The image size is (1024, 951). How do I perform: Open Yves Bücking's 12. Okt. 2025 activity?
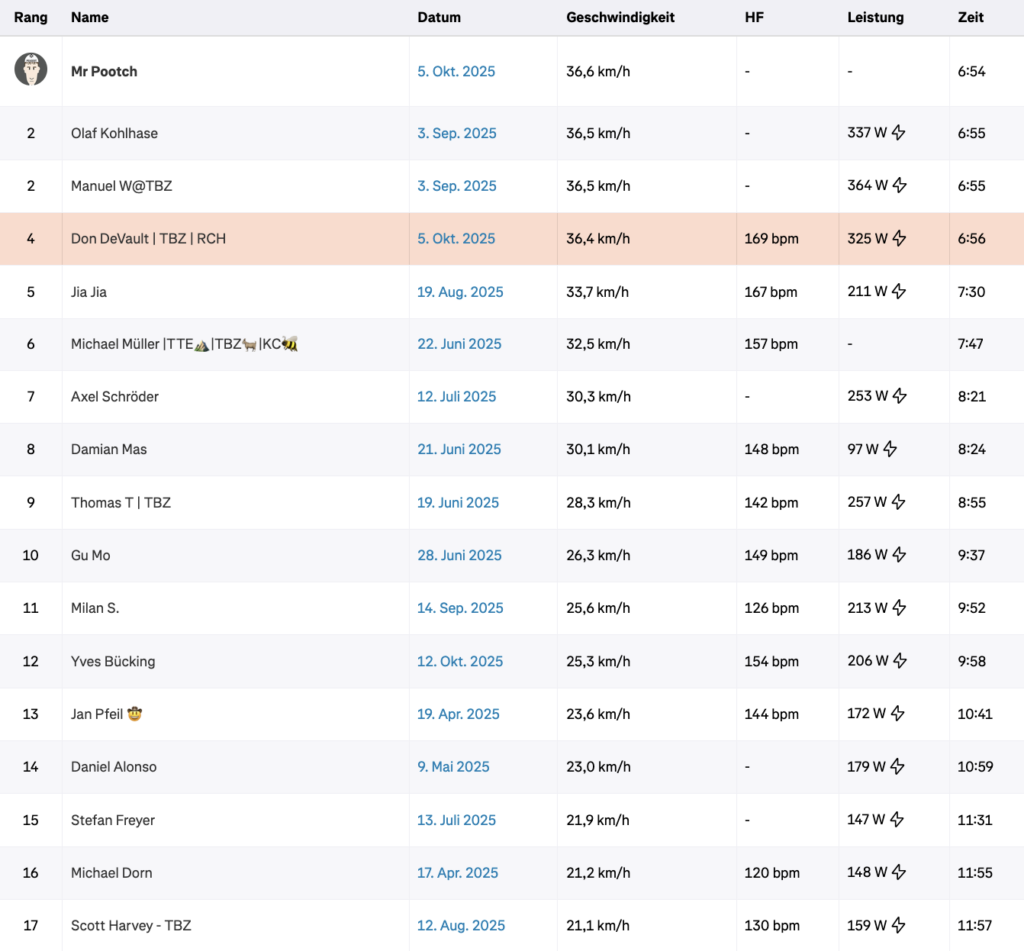pyautogui.click(x=460, y=661)
